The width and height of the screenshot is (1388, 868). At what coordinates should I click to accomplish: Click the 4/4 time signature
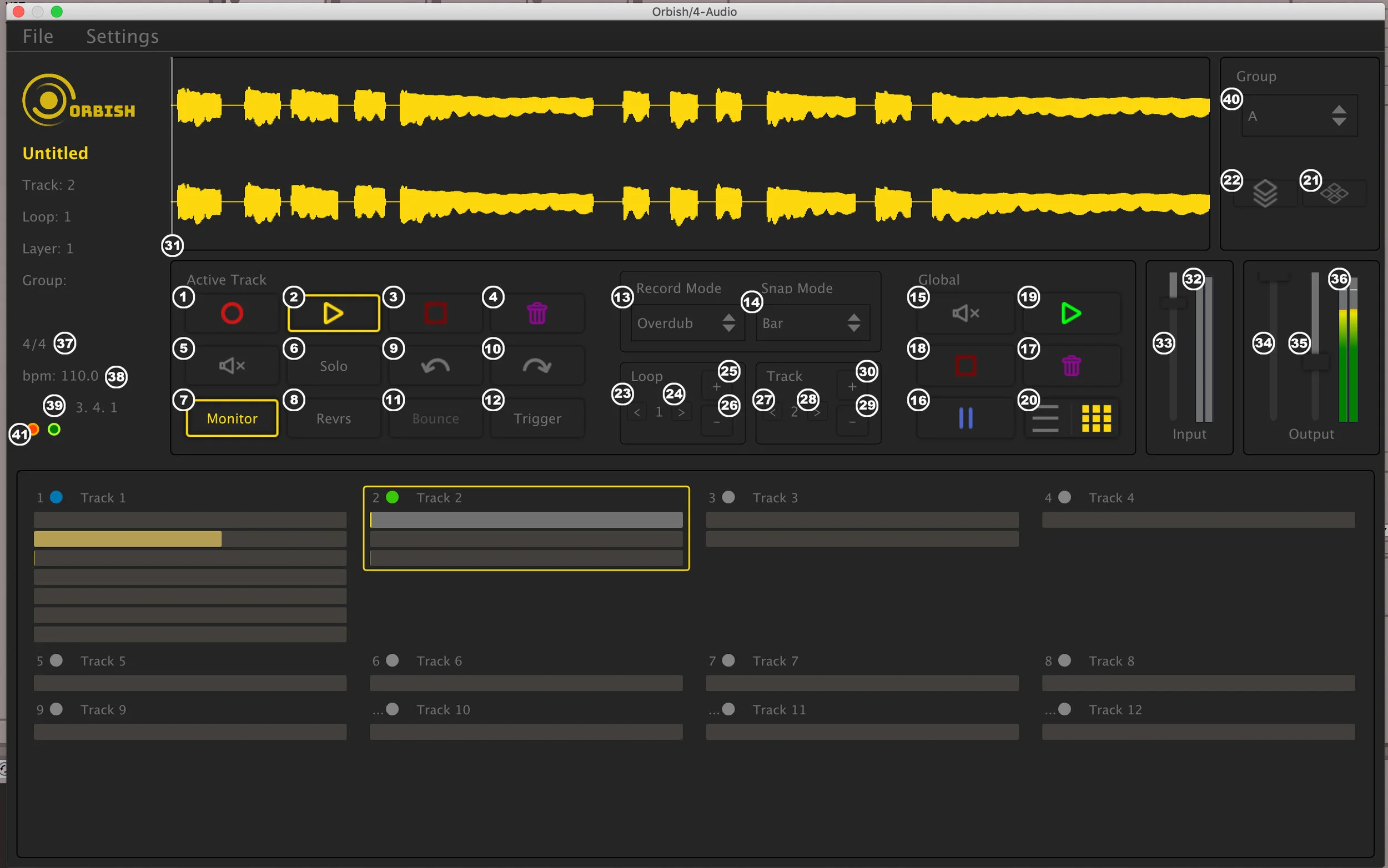tap(34, 344)
